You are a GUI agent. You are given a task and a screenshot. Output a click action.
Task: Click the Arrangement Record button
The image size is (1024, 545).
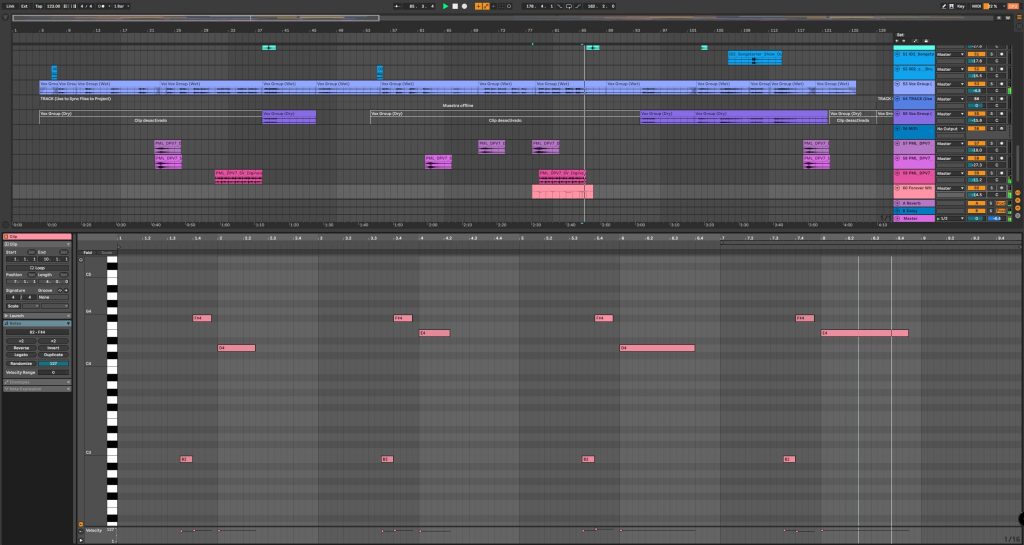464,6
